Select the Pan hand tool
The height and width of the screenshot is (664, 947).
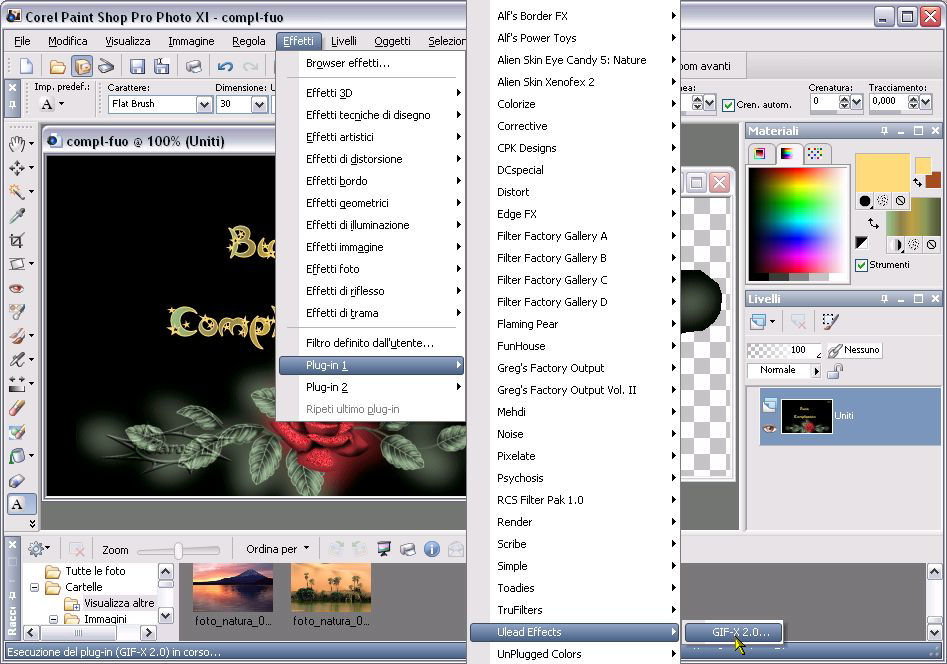tap(17, 144)
